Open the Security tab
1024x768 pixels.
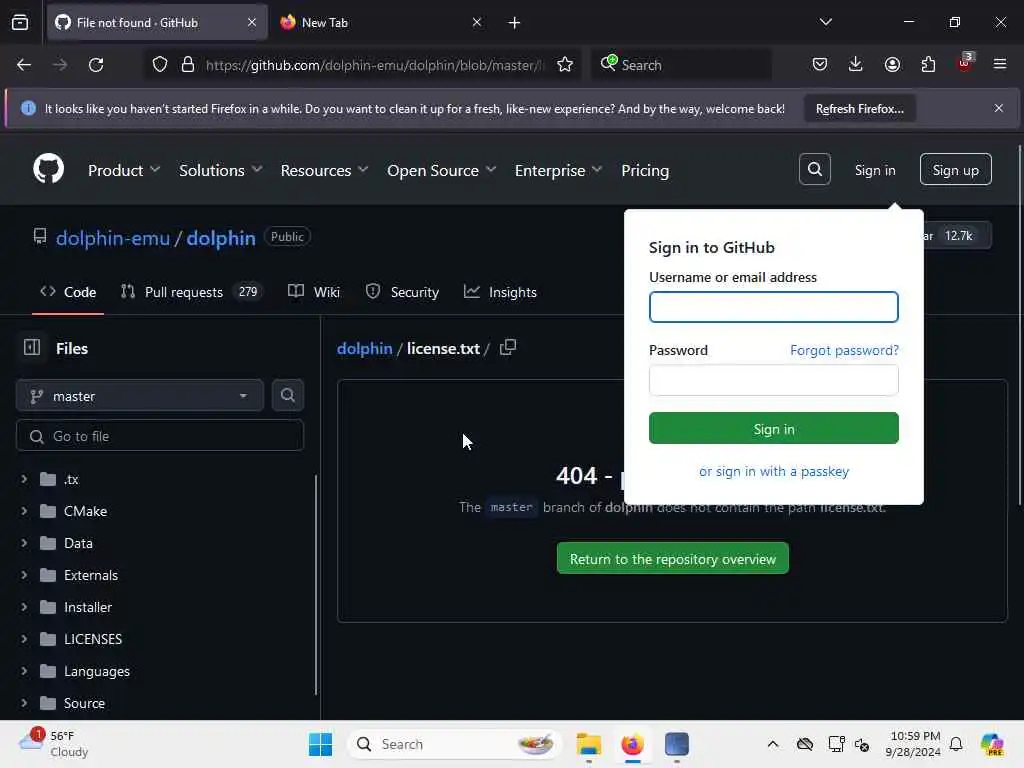[x=402, y=292]
